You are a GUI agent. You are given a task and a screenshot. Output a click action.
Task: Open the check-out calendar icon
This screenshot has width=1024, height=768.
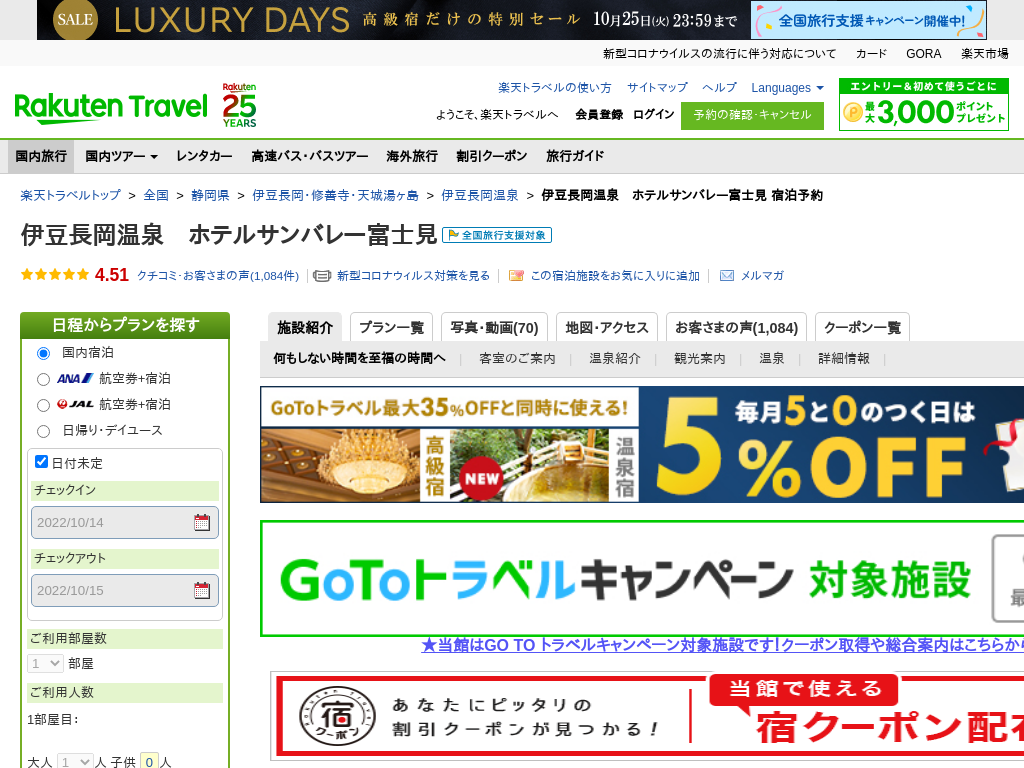click(x=202, y=590)
